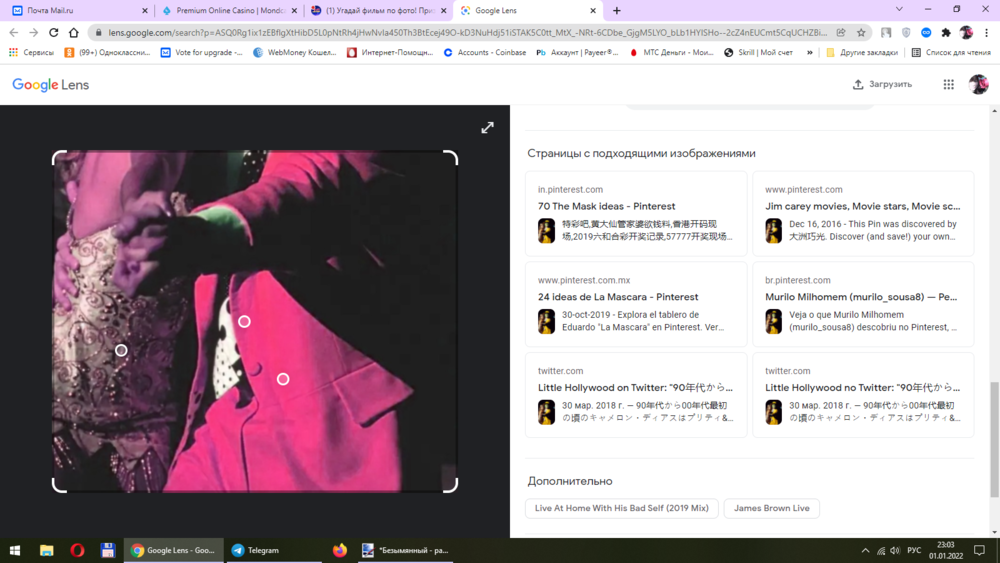Open the Windows notification center
The height and width of the screenshot is (563, 1000).
[x=980, y=550]
